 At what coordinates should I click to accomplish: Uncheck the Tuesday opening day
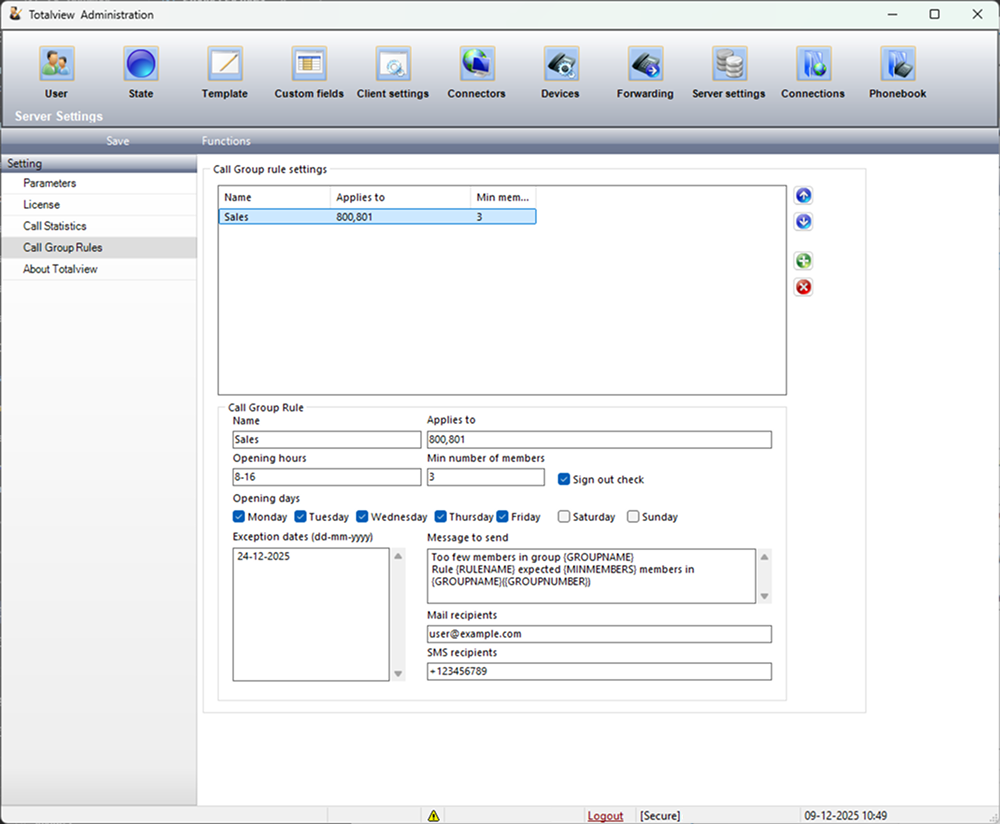tap(300, 516)
